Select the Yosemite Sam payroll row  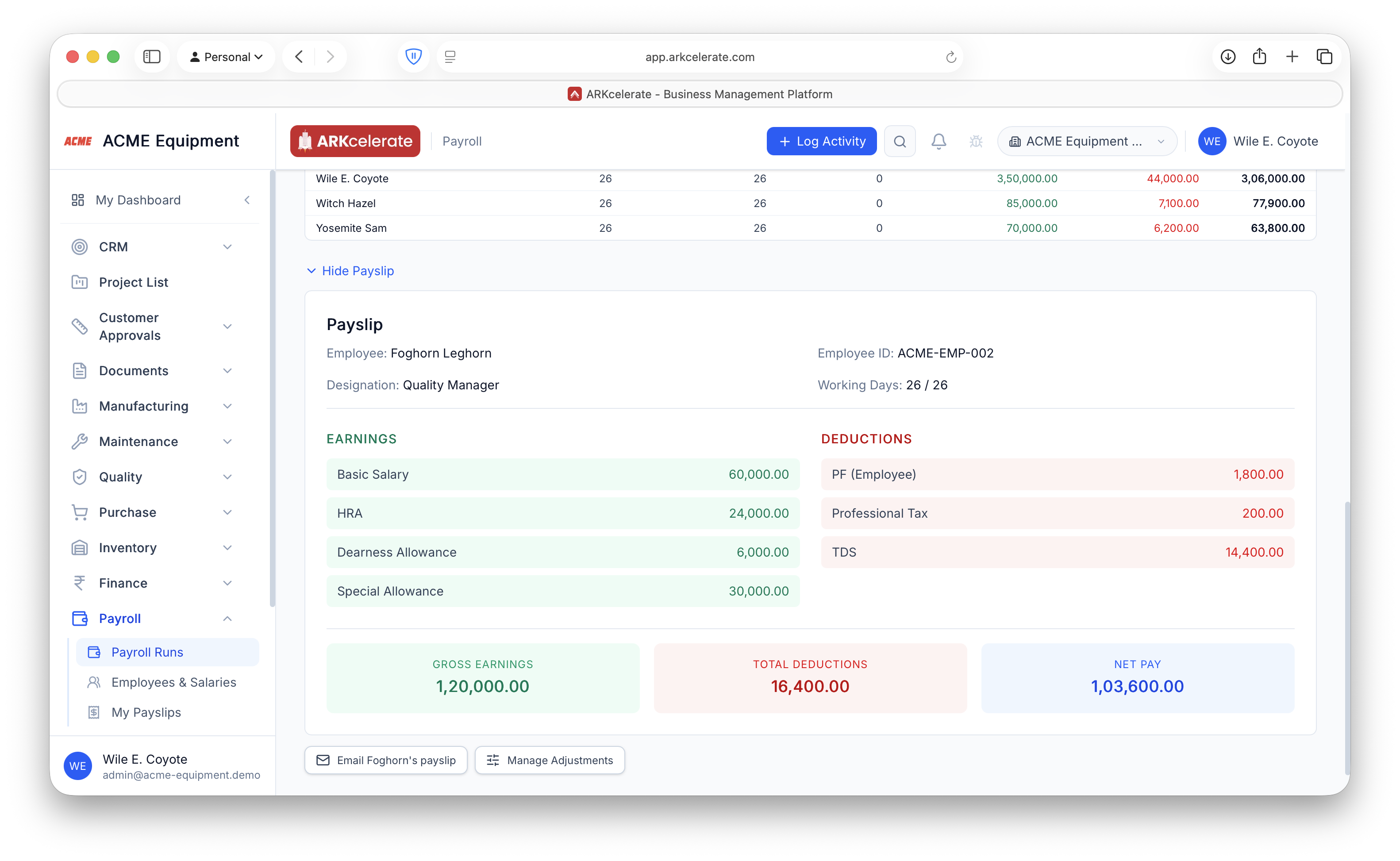[x=810, y=228]
